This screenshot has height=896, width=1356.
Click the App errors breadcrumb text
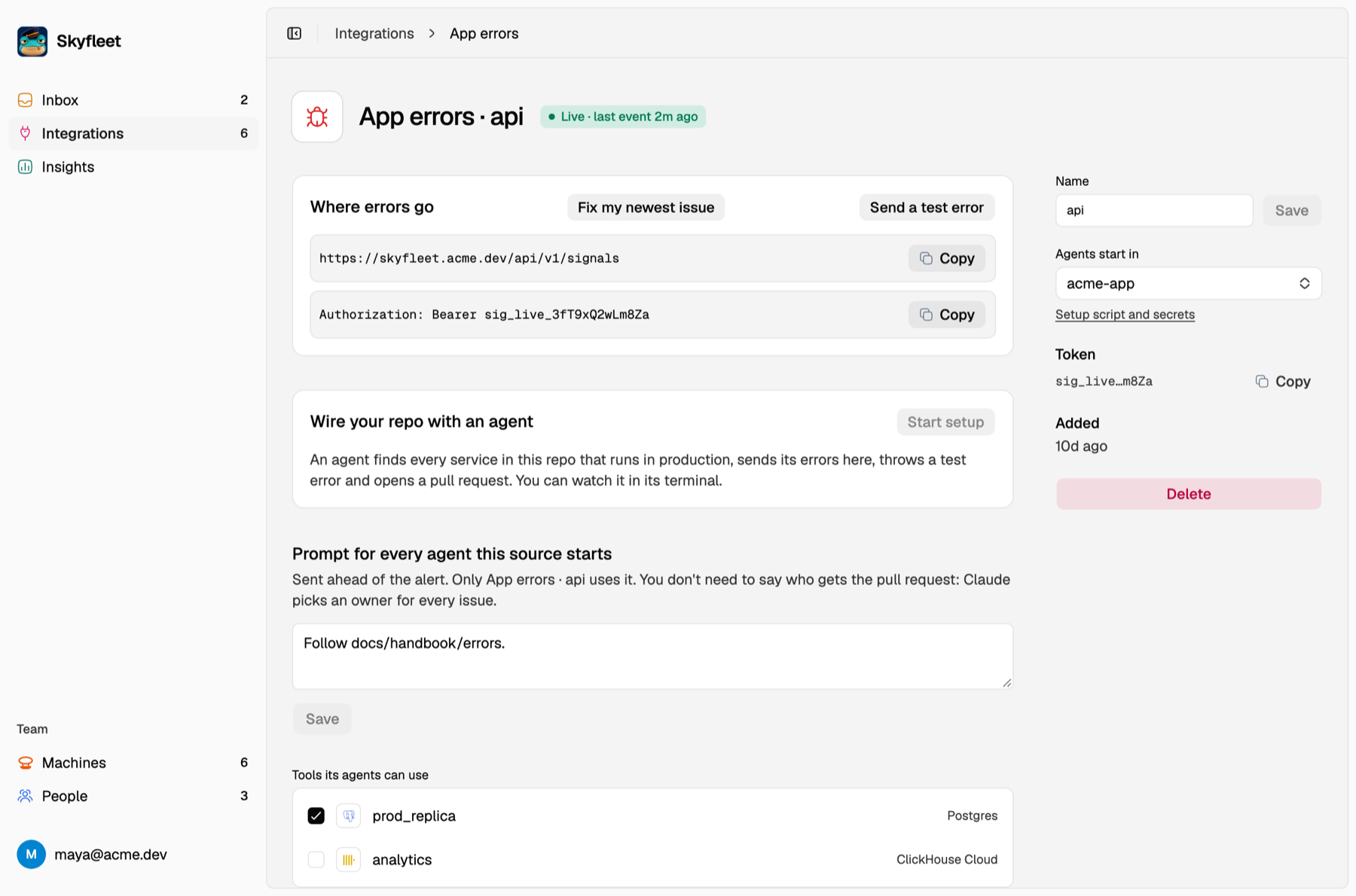click(484, 33)
